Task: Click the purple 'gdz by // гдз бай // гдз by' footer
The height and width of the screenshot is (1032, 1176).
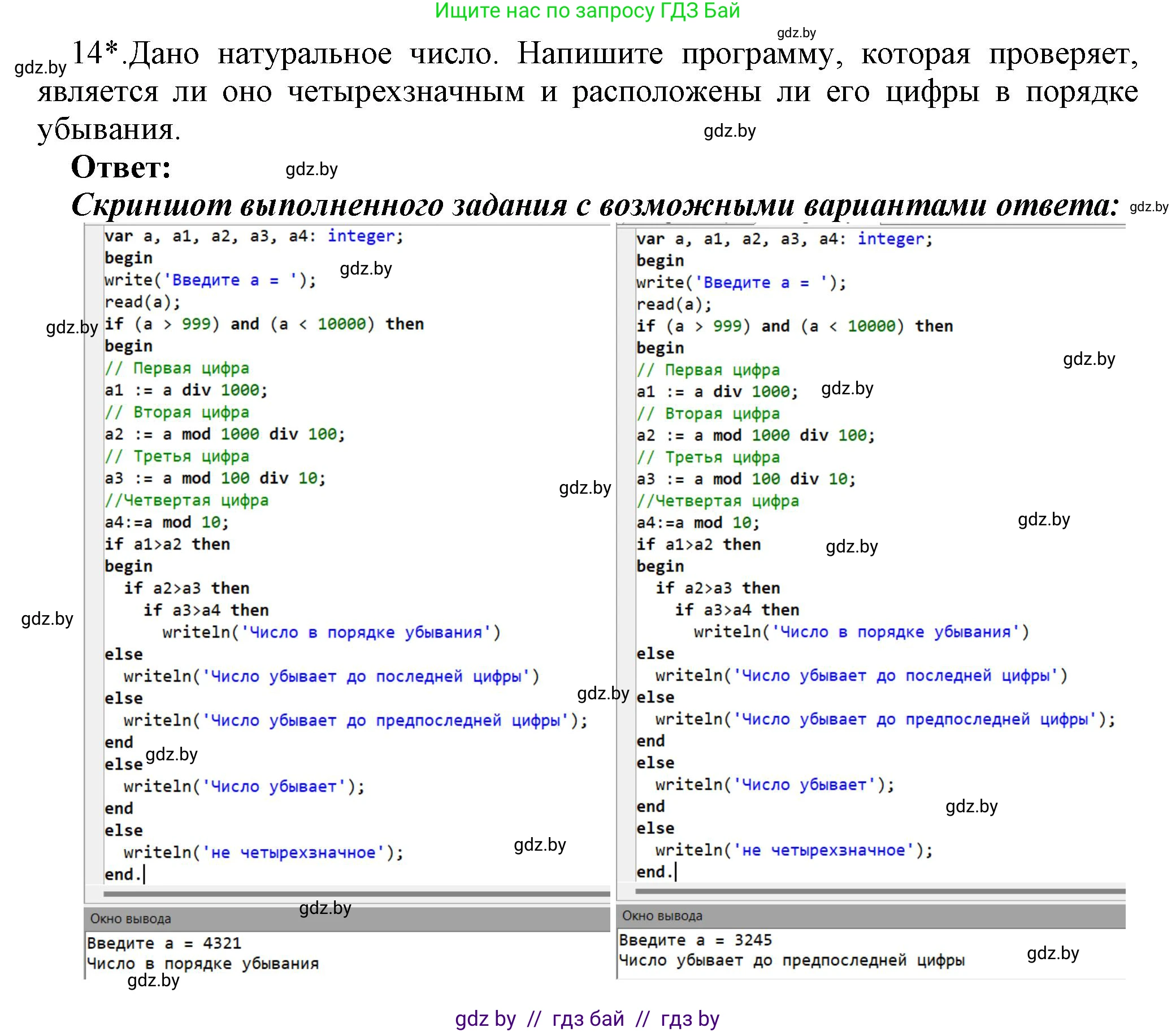Action: coord(587,1018)
